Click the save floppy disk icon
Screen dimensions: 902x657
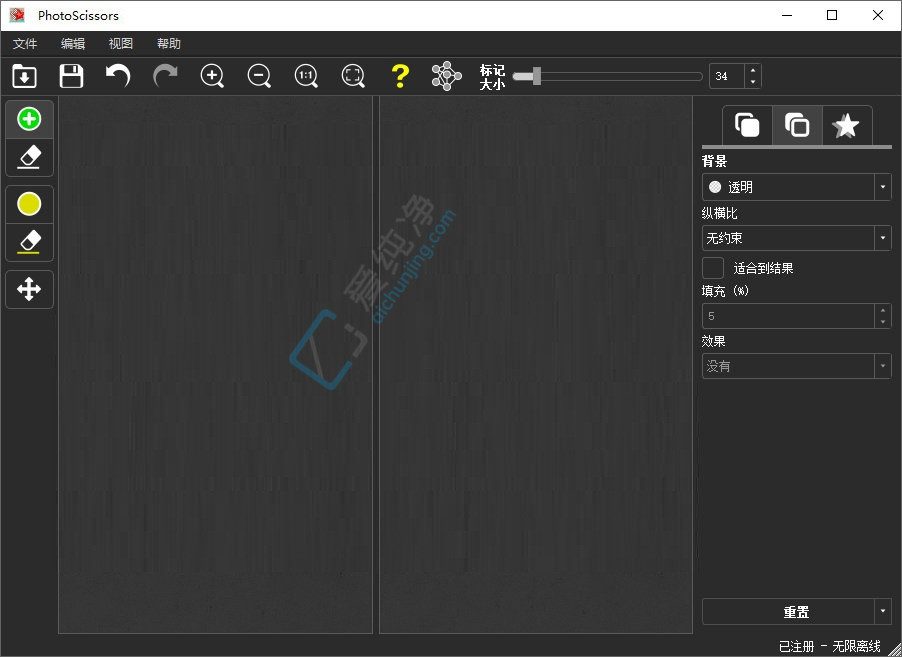71,76
